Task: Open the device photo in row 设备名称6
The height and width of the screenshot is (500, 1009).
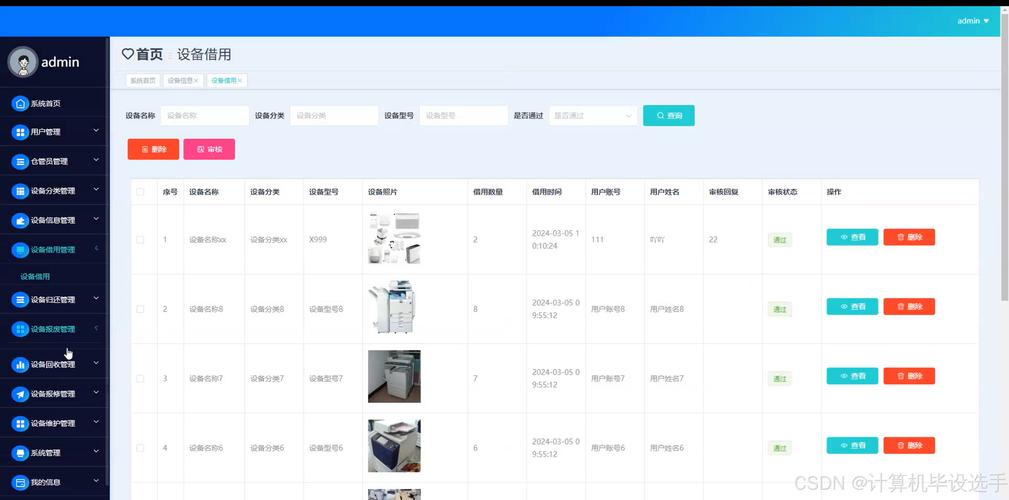Action: [x=394, y=446]
